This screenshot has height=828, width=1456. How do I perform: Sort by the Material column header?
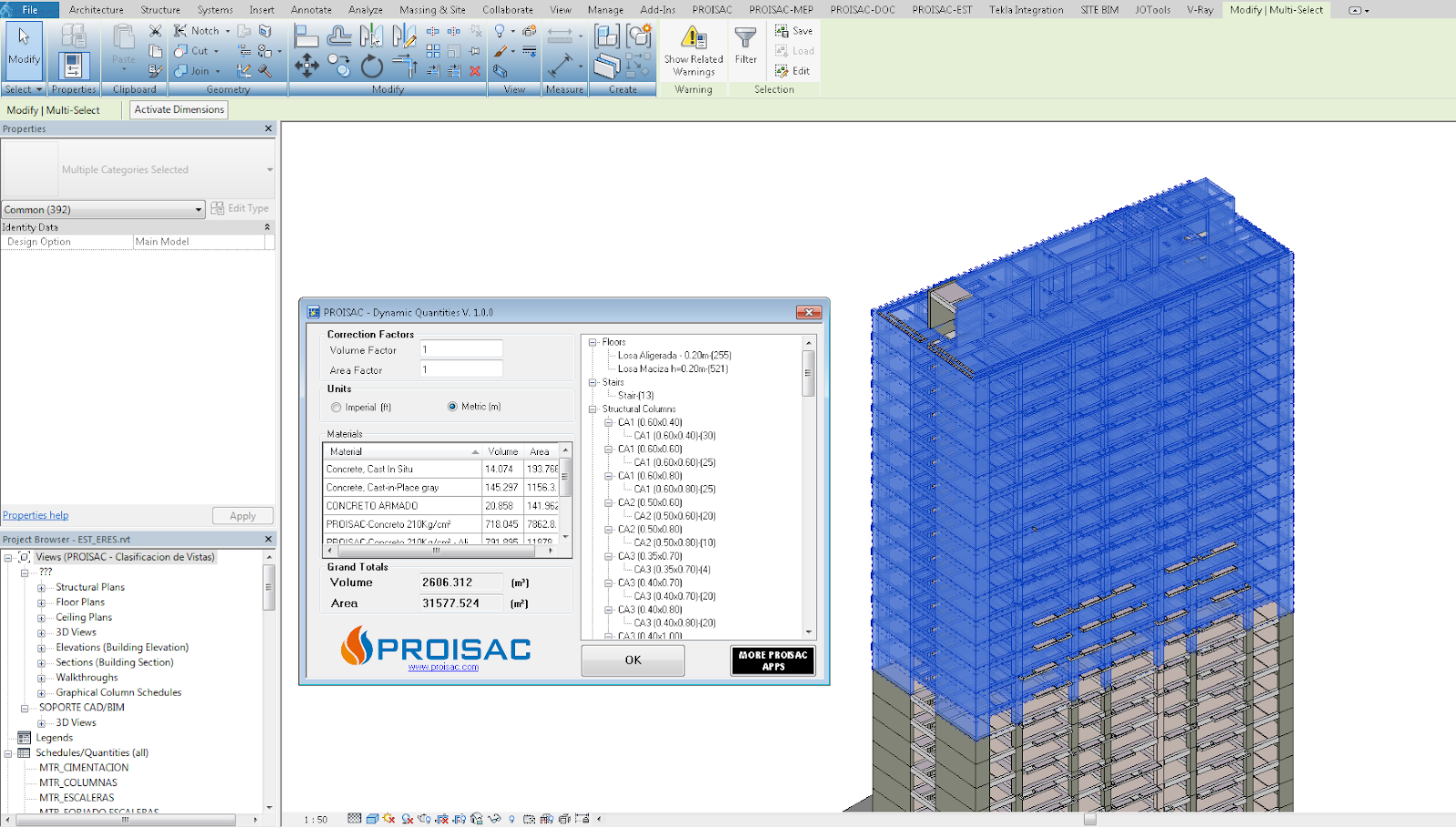tap(403, 451)
